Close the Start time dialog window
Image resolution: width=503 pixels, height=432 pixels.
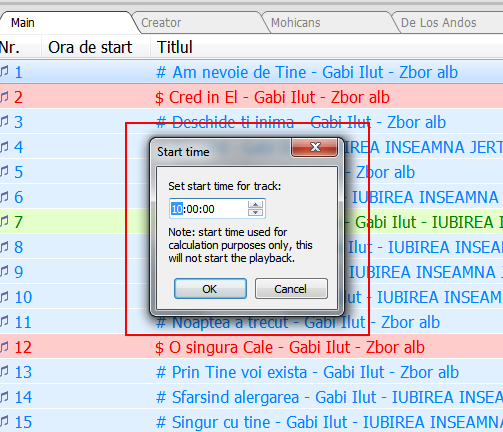pos(315,147)
